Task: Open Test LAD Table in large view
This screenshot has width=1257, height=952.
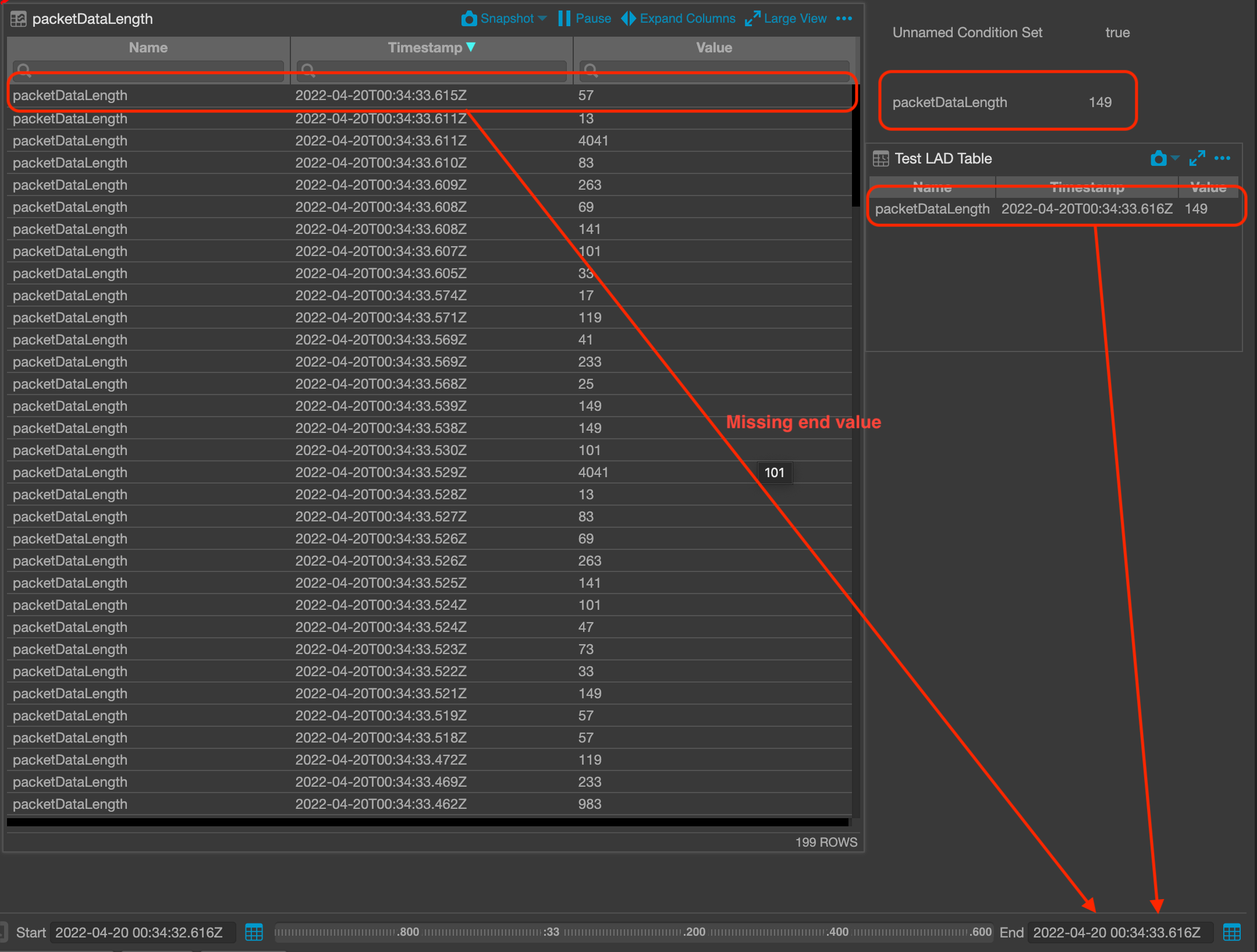Action: (x=1196, y=158)
